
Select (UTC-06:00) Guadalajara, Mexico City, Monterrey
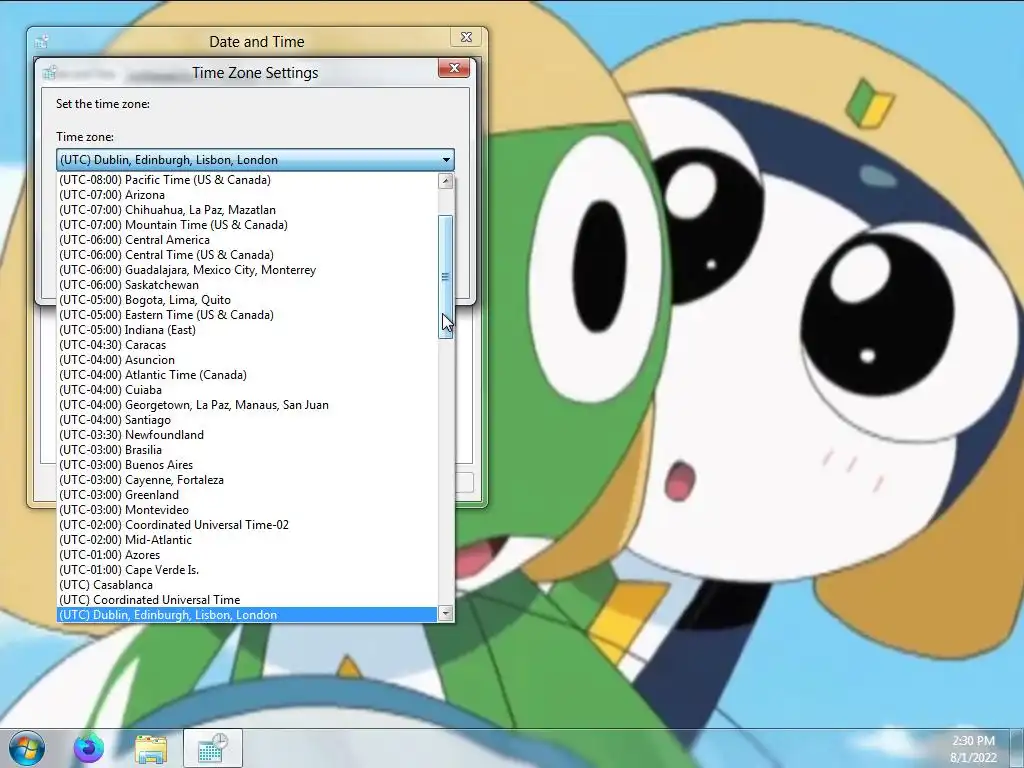click(x=247, y=270)
